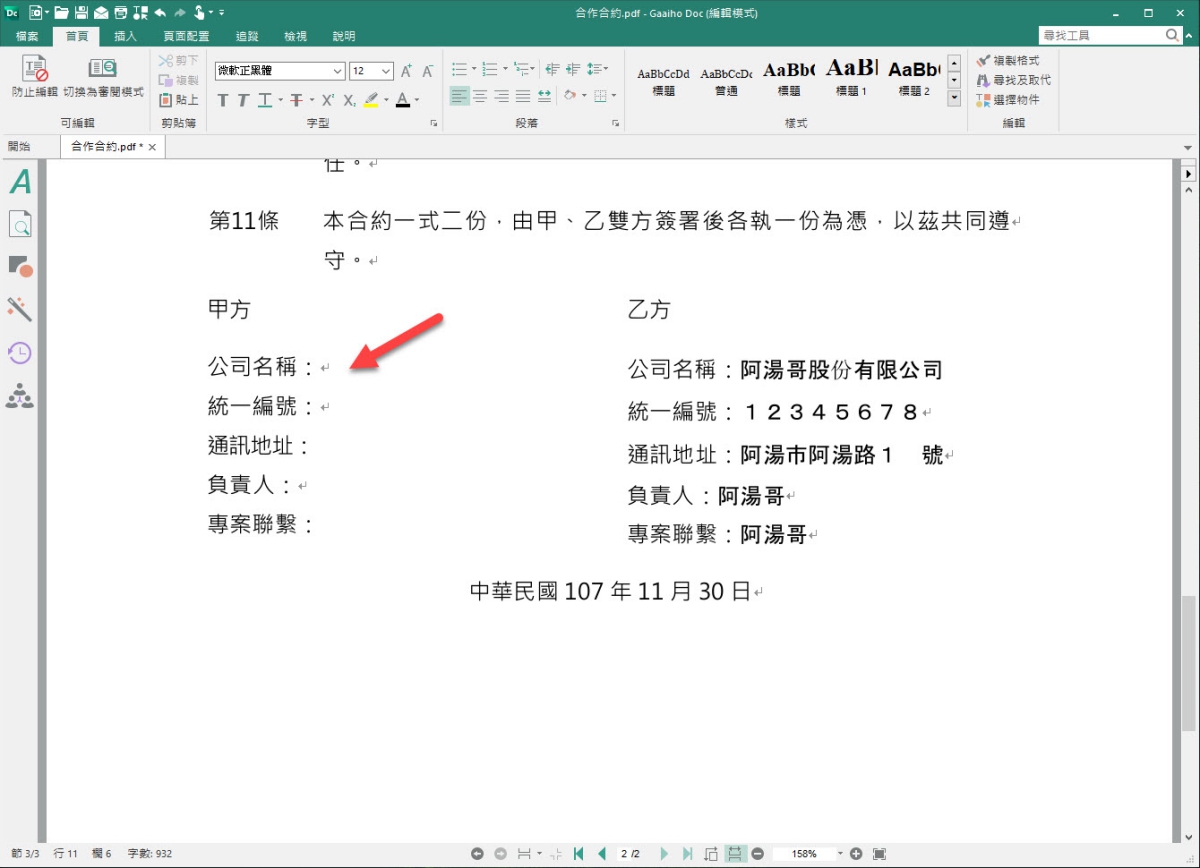The image size is (1200, 868).
Task: Open the 頁面配置 (Page Layout) ribbon tab
Action: coord(186,36)
